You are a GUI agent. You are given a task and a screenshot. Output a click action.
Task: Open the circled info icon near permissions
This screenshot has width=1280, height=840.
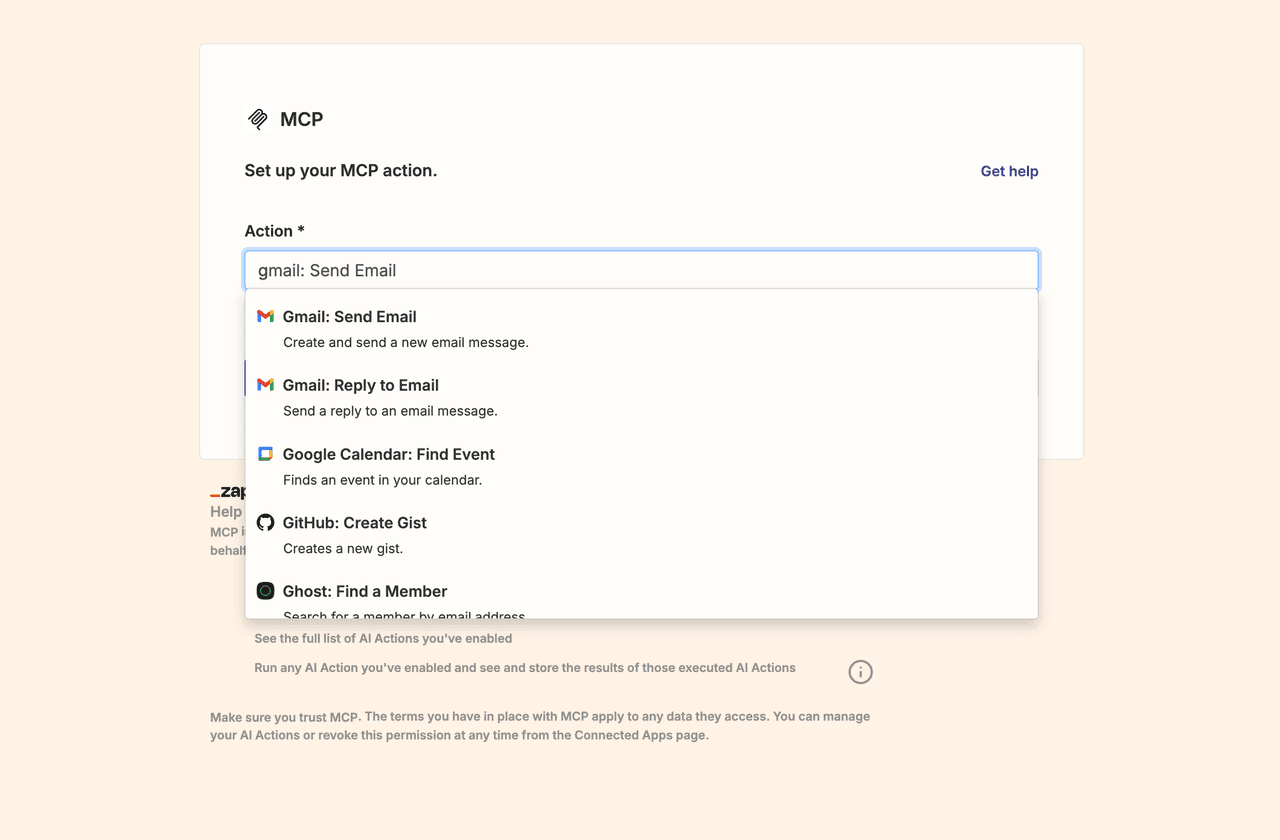click(x=860, y=672)
